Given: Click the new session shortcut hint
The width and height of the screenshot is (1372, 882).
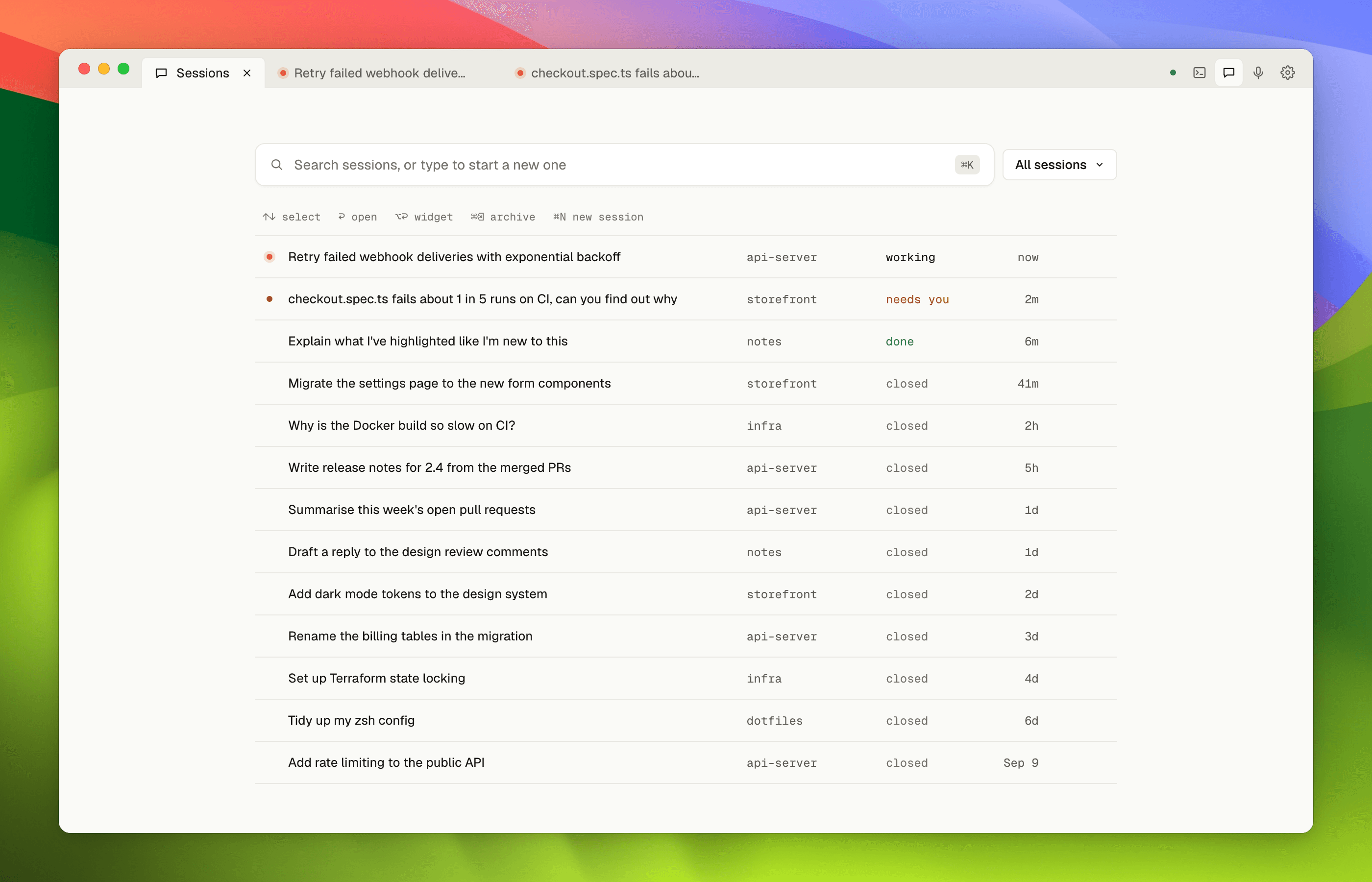Looking at the screenshot, I should (598, 217).
